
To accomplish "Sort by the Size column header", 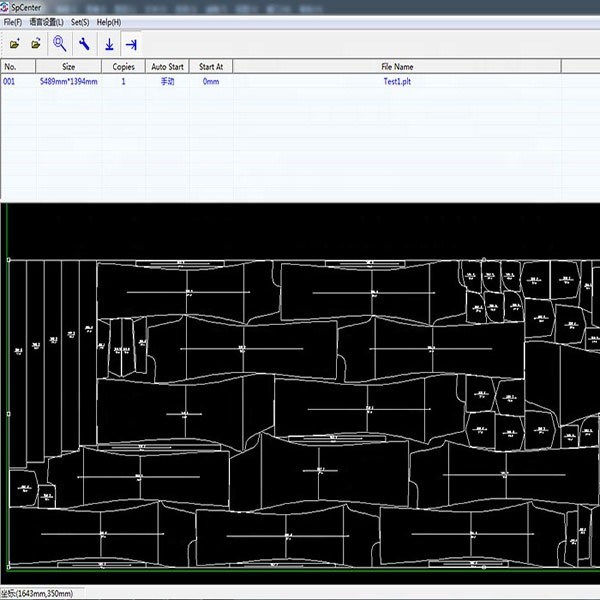I will coord(68,67).
